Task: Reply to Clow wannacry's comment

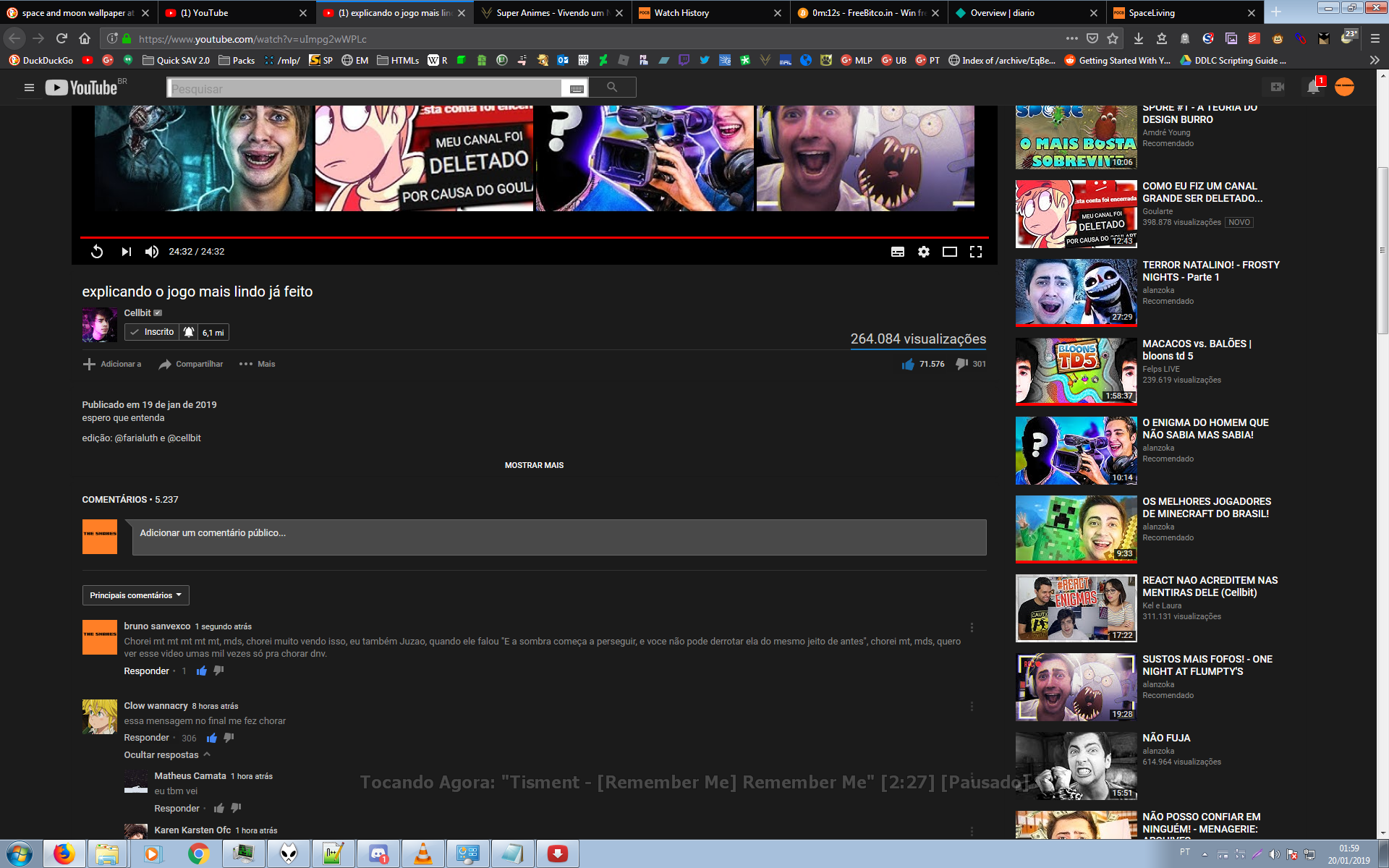Action: (x=146, y=738)
